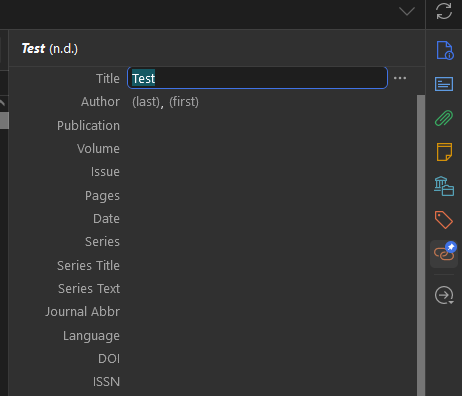Open the Attachments paperclip icon

tap(444, 118)
